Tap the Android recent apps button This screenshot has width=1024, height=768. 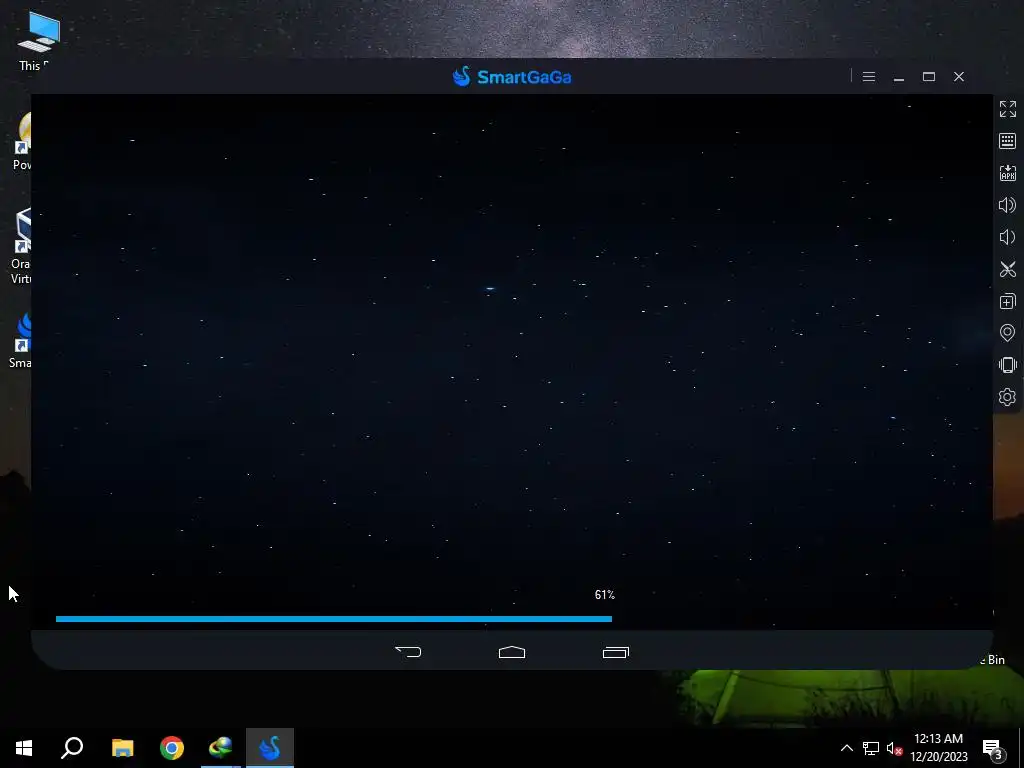coord(616,652)
